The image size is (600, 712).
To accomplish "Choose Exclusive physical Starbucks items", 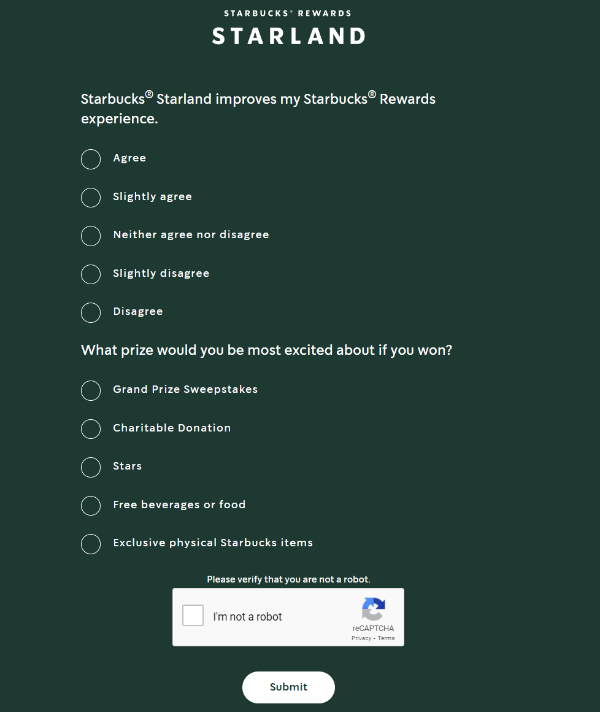I will [91, 544].
